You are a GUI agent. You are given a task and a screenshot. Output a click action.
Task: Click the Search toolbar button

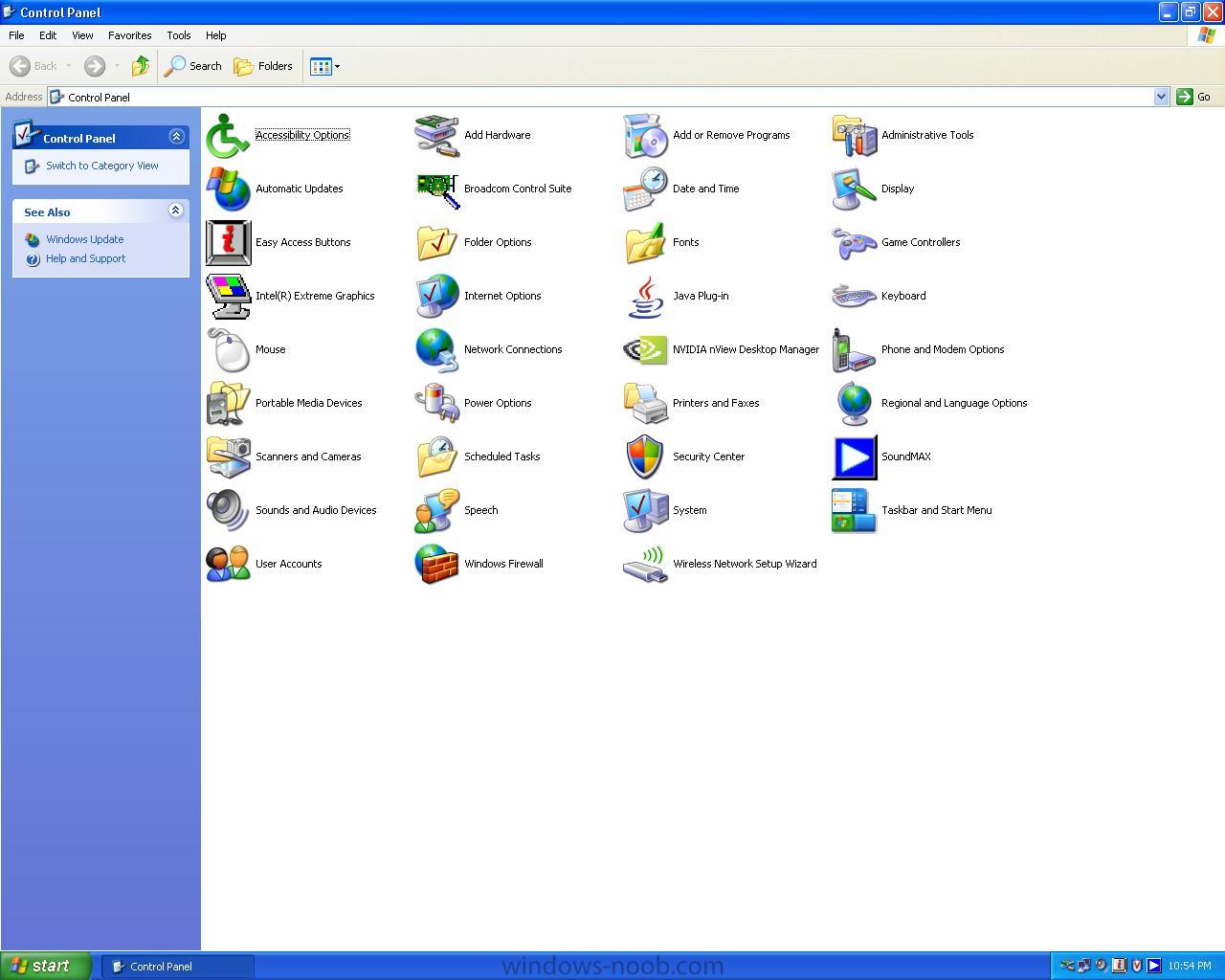tap(193, 66)
